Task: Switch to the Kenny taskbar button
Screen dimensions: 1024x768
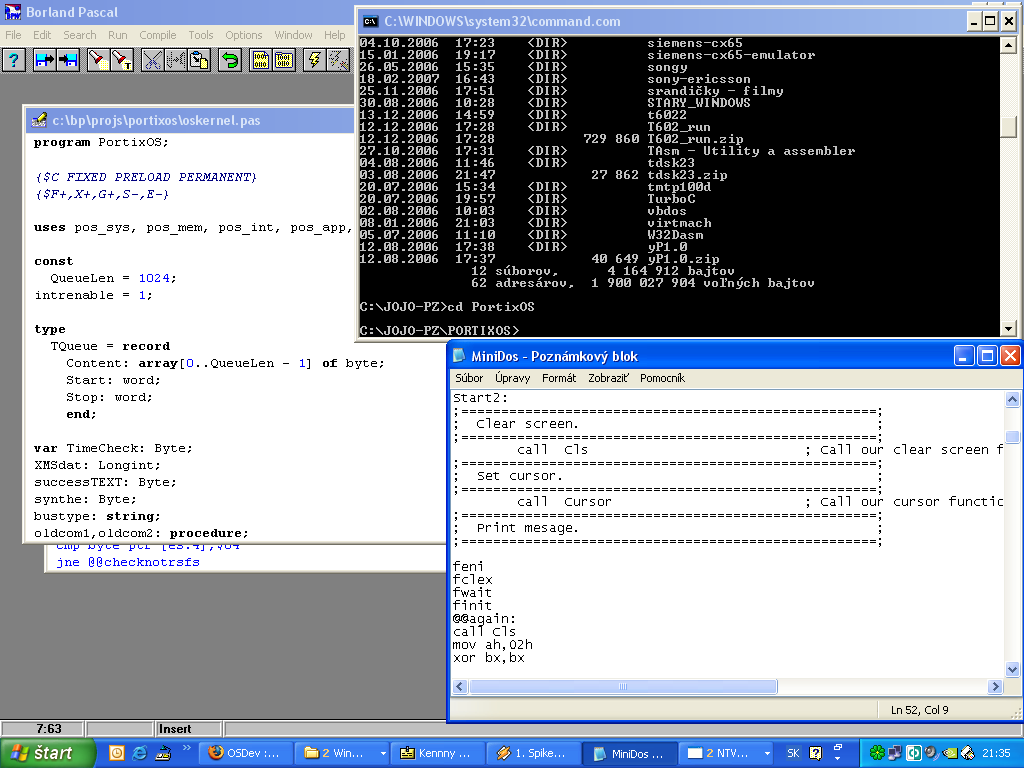Action: [438, 753]
